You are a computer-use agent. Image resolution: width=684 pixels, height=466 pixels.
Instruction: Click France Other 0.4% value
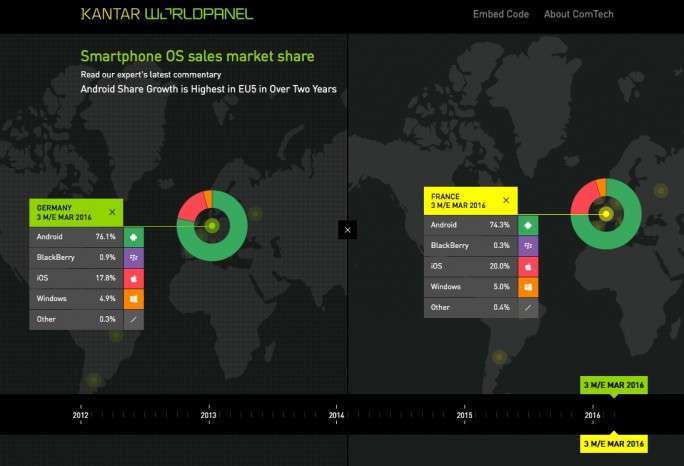[502, 308]
